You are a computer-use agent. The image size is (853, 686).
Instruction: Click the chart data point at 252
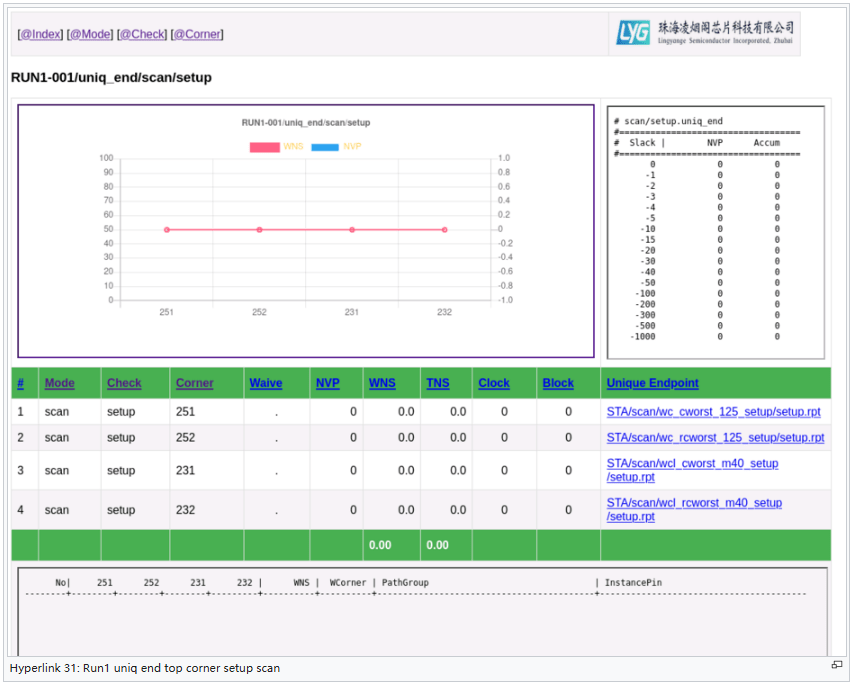pyautogui.click(x=259, y=230)
